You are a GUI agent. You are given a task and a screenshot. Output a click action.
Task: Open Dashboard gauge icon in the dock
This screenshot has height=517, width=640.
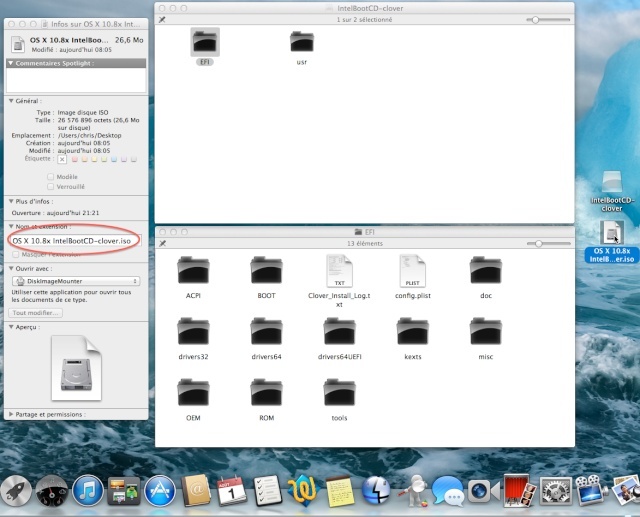tap(52, 491)
